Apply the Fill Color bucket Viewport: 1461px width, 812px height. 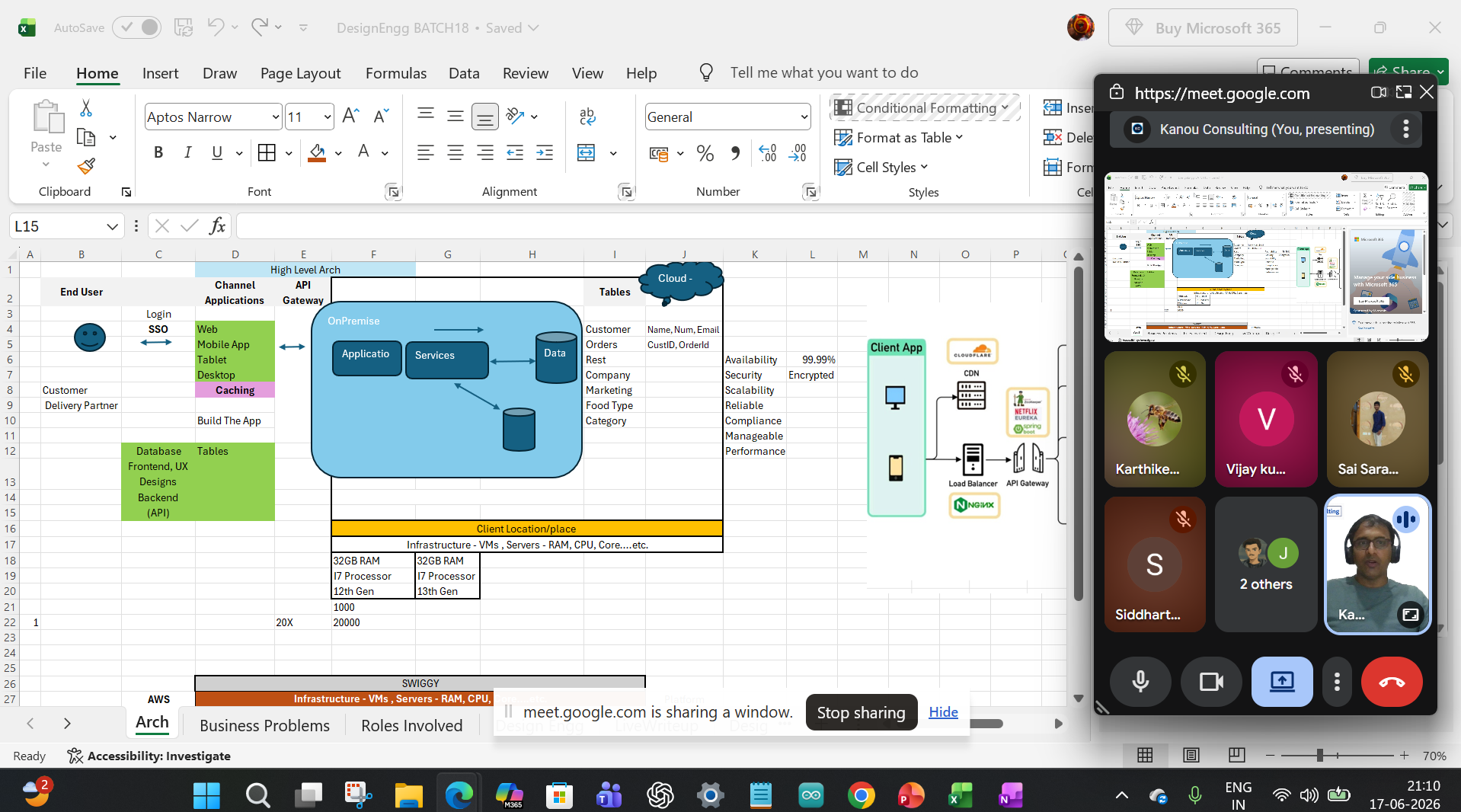(317, 152)
